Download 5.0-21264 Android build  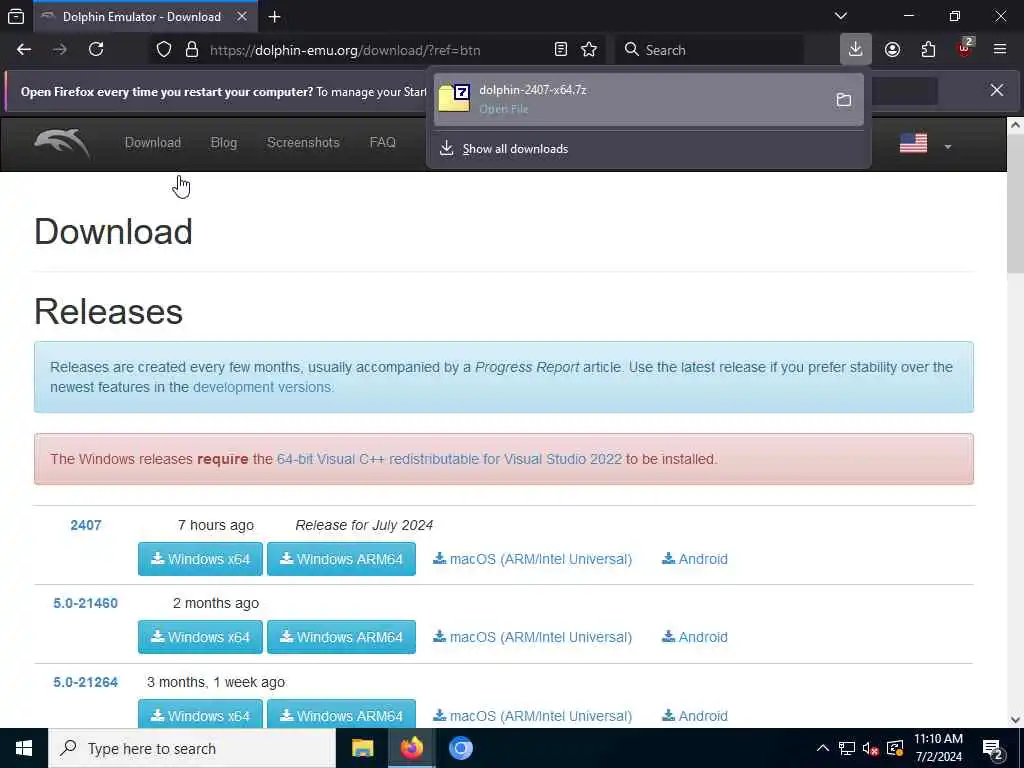[x=695, y=716]
